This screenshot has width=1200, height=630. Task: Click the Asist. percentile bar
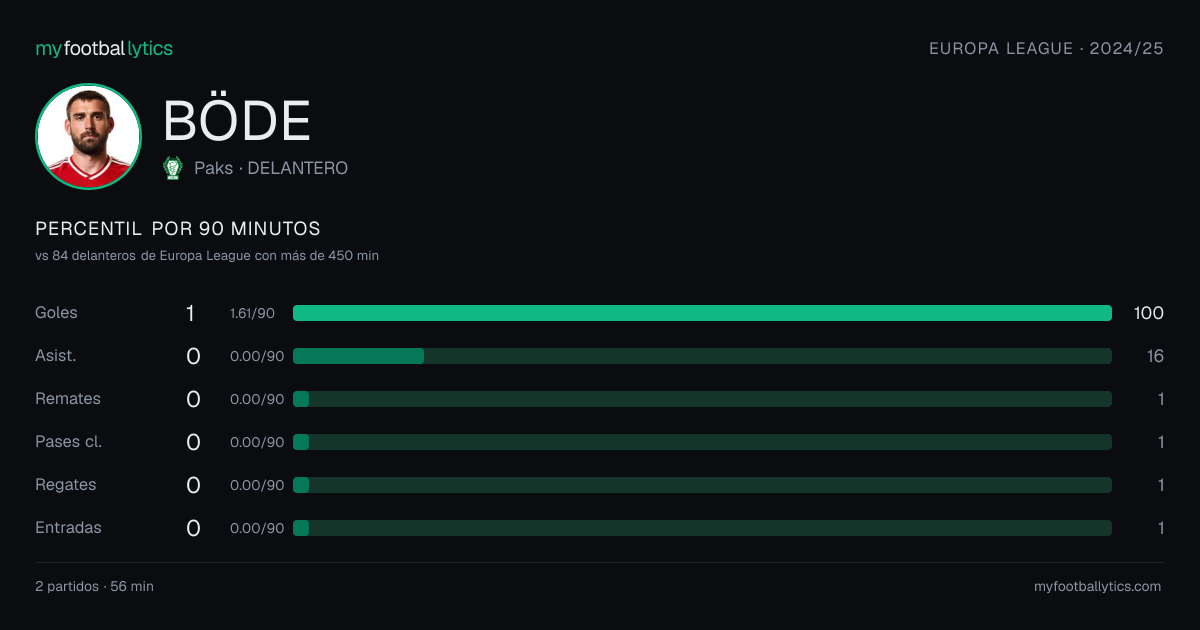[x=702, y=356]
